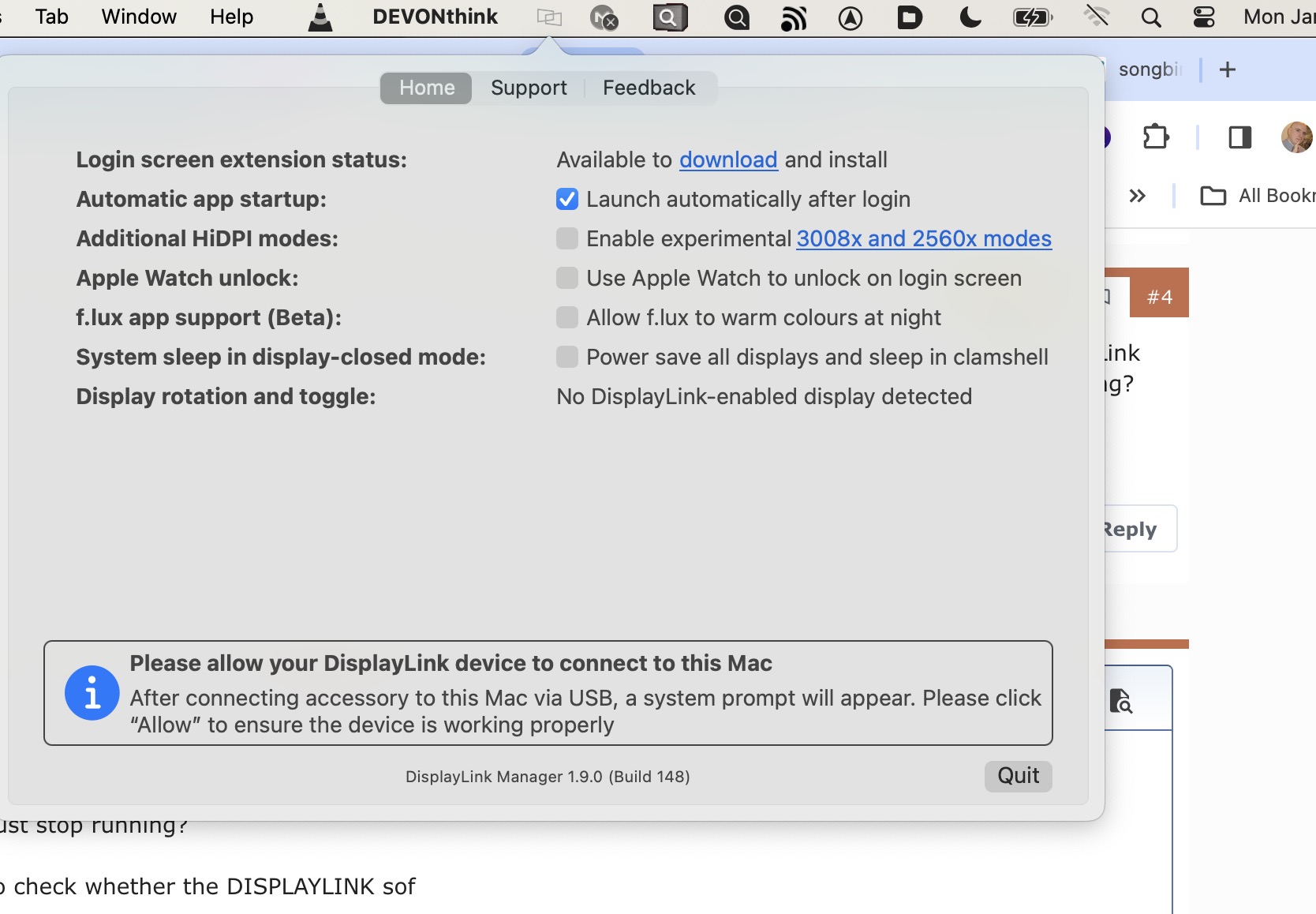Click the No DisplayLink-enabled display detected text
The image size is (1316, 914).
coord(765,396)
